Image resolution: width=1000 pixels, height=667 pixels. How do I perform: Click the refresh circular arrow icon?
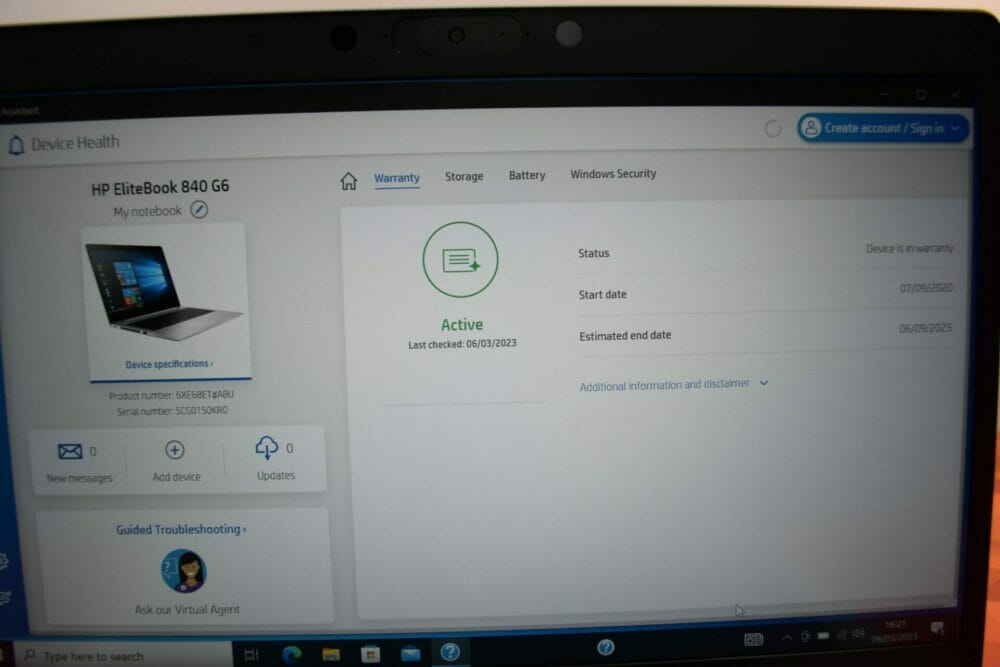click(x=772, y=128)
